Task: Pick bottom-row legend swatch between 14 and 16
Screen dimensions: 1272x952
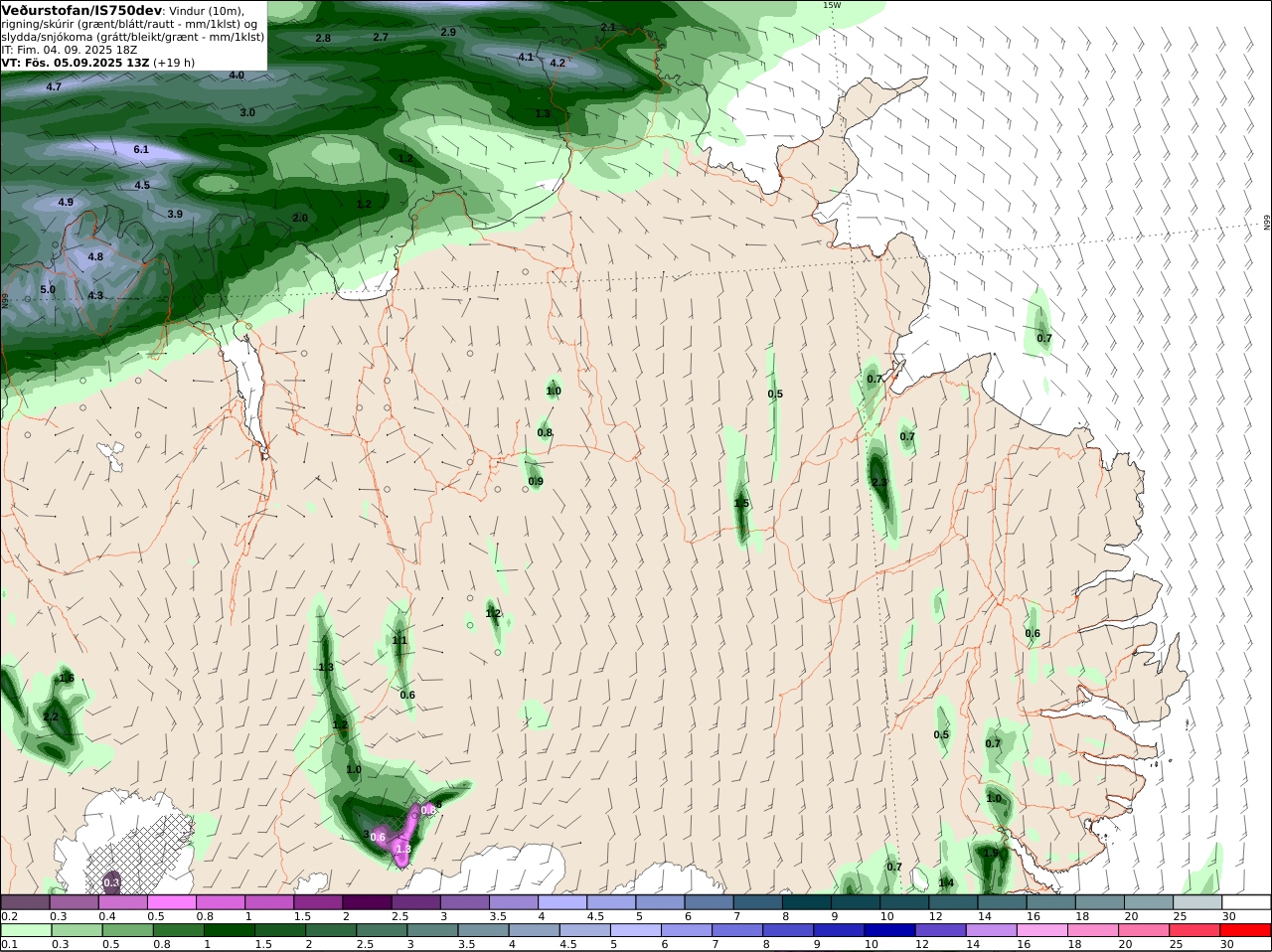Action: tap(991, 930)
